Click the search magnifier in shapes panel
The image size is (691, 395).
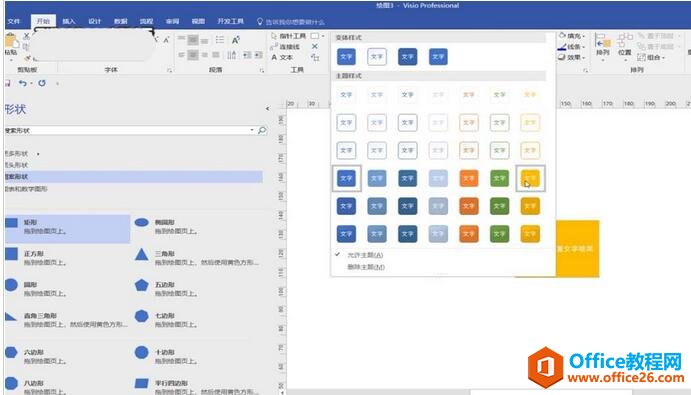(262, 130)
